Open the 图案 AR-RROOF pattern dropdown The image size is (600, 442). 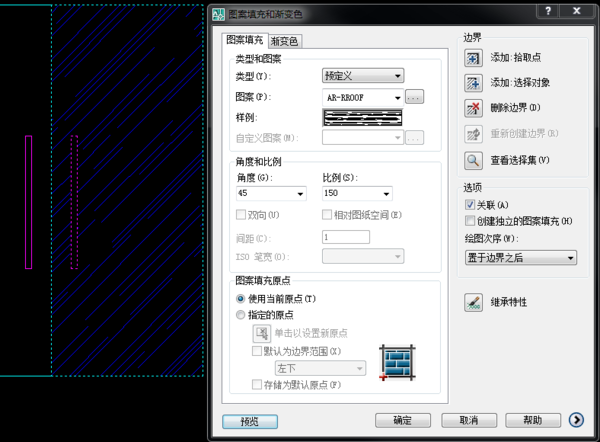[x=363, y=98]
